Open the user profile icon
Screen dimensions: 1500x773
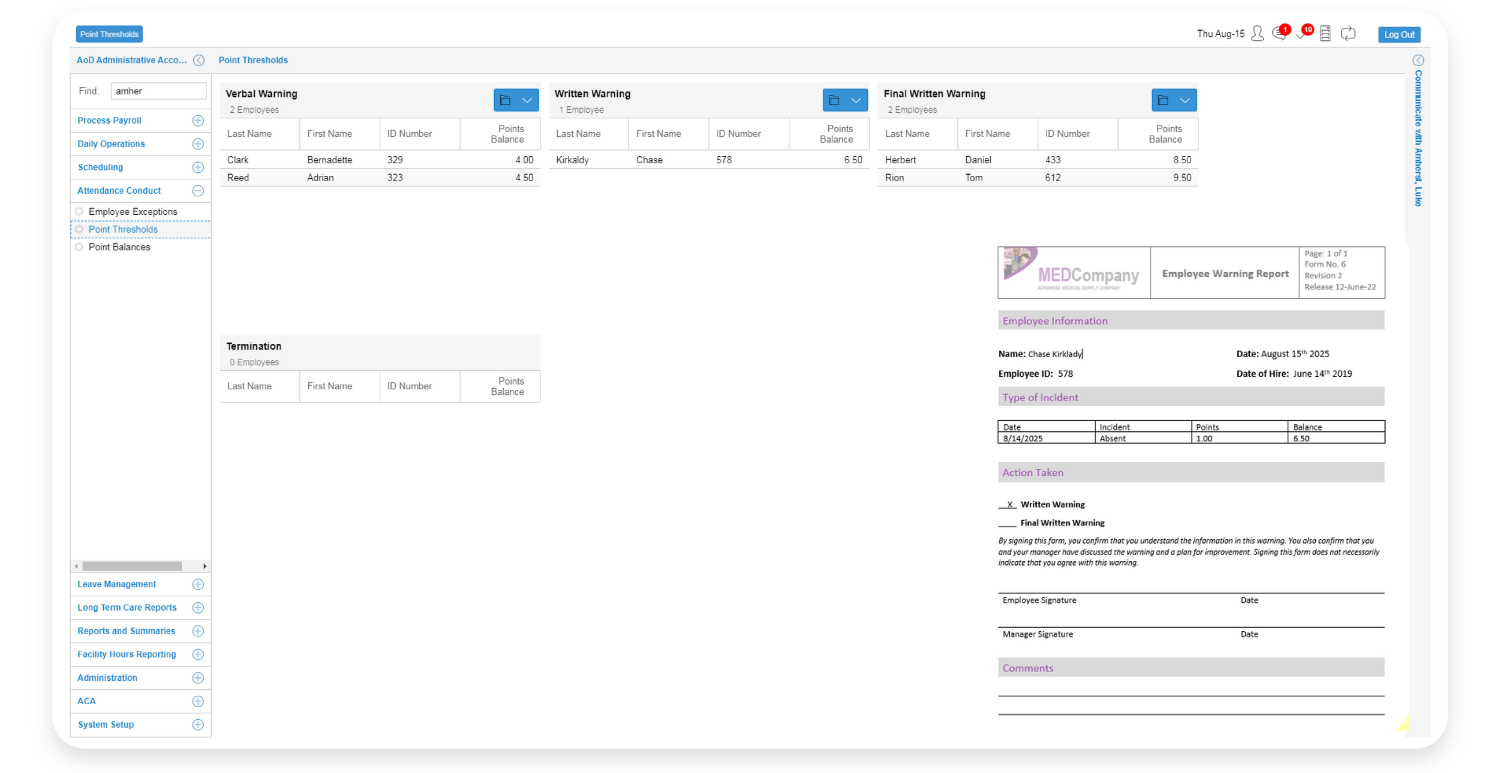pyautogui.click(x=1256, y=33)
